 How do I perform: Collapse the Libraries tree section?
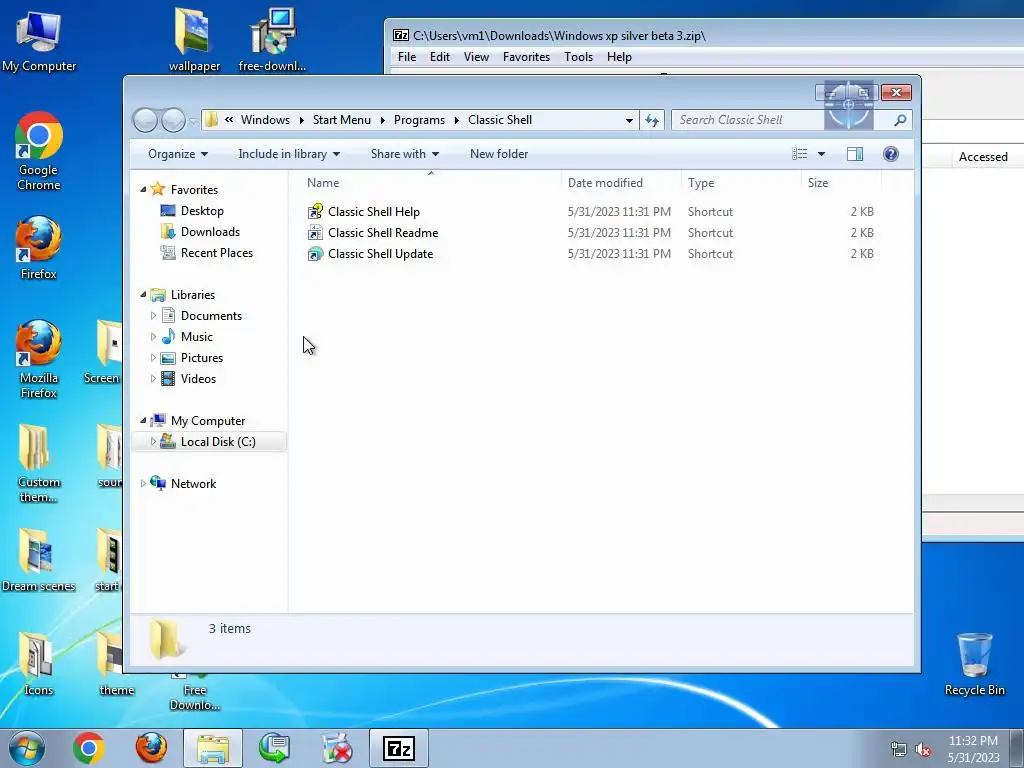[143, 295]
